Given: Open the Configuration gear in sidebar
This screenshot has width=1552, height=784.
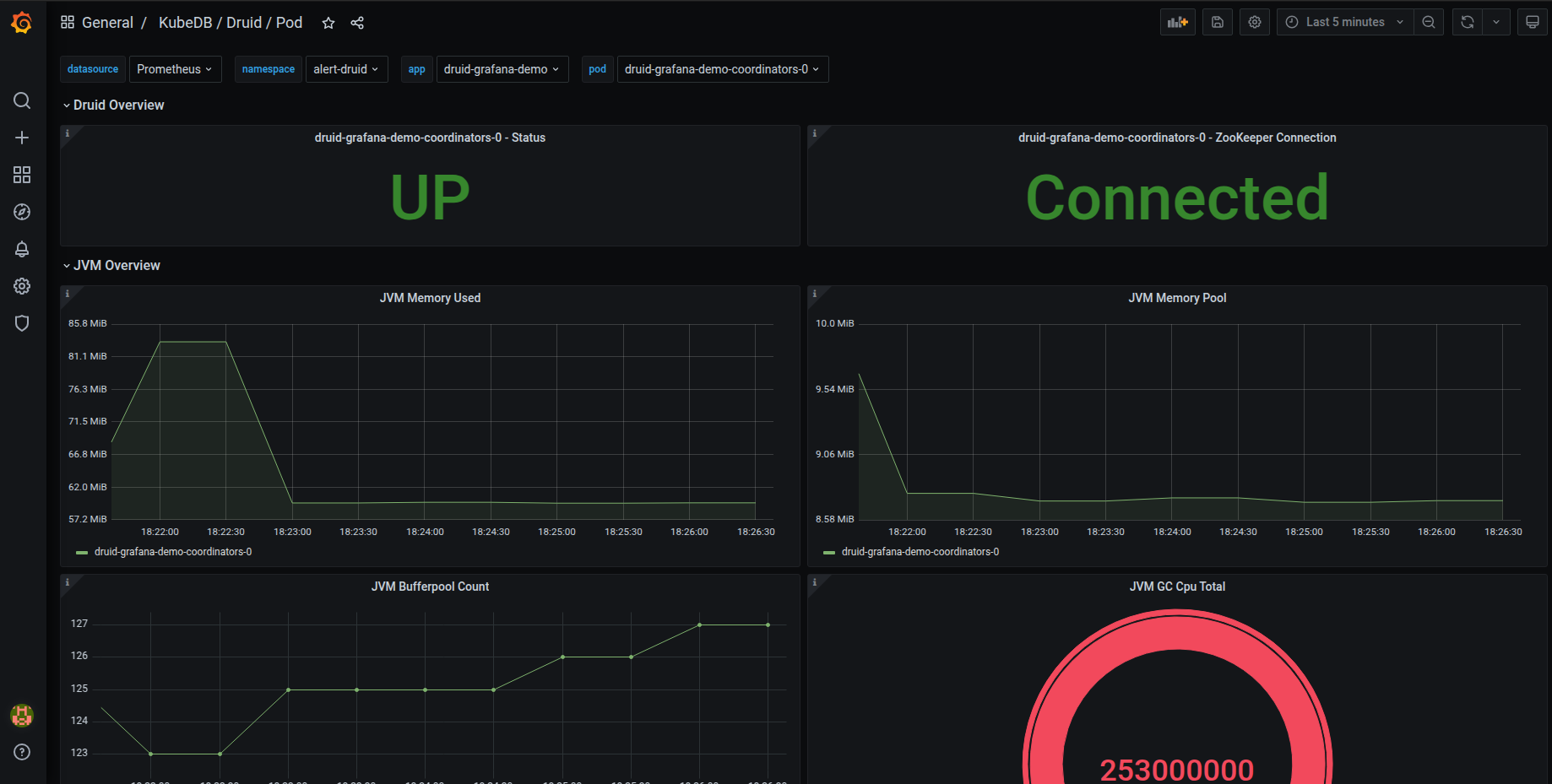Looking at the screenshot, I should 22,286.
